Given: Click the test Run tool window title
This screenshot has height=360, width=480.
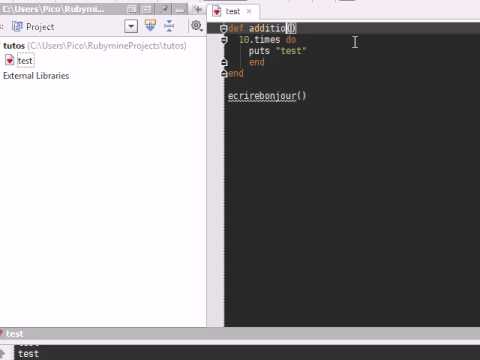Looking at the screenshot, I should point(14,333).
